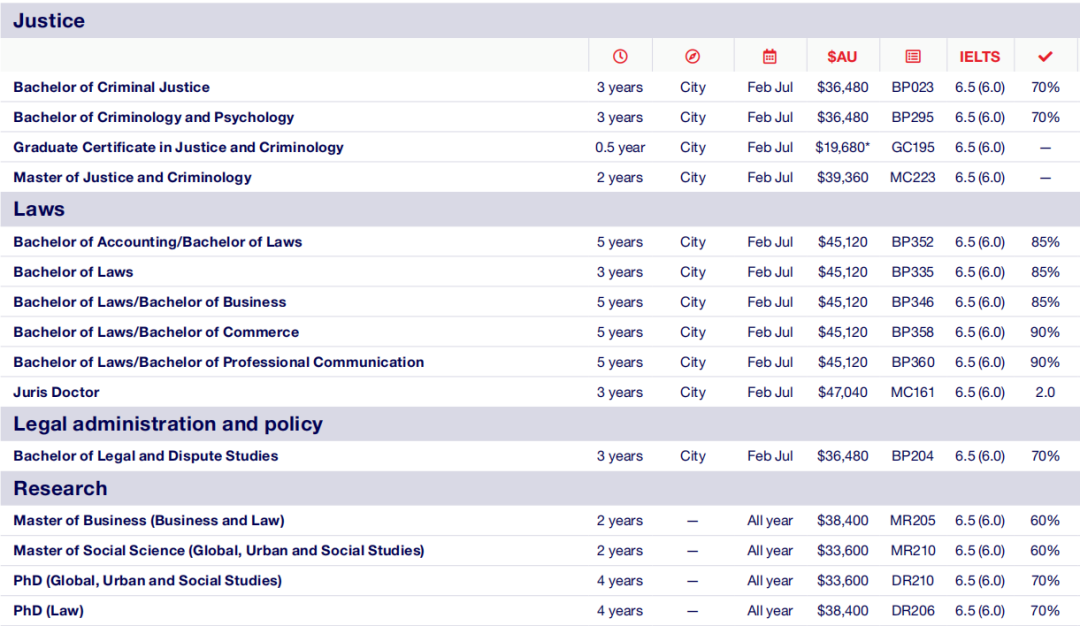
Task: Open Bachelor of Criminal Justice program
Action: (112, 87)
